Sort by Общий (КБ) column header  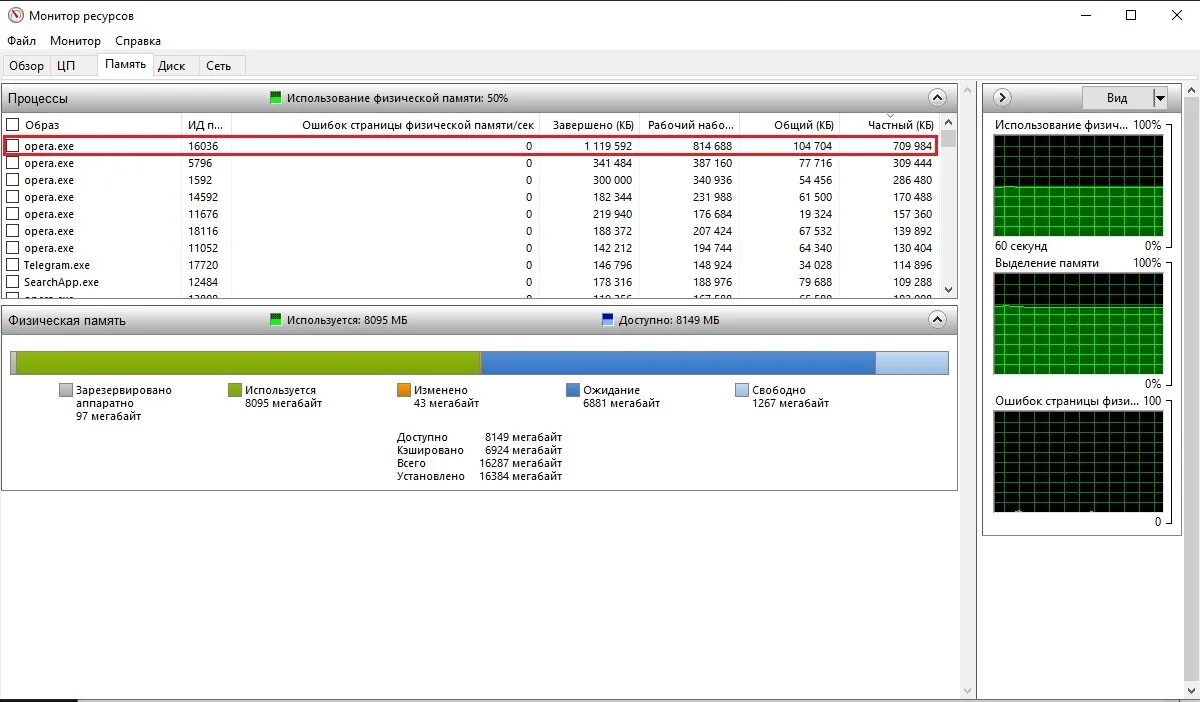(x=789, y=125)
